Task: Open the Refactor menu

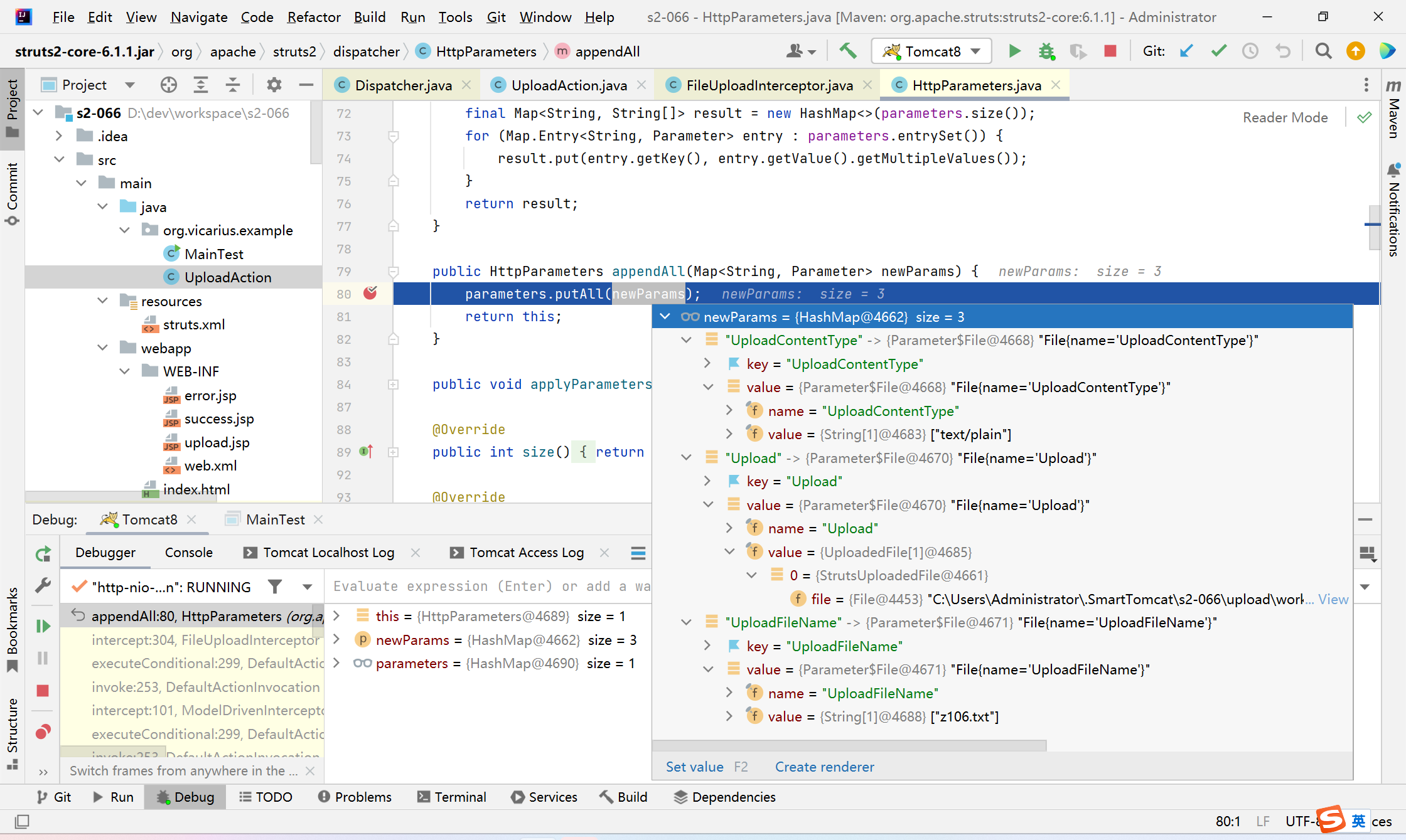Action: click(x=313, y=17)
